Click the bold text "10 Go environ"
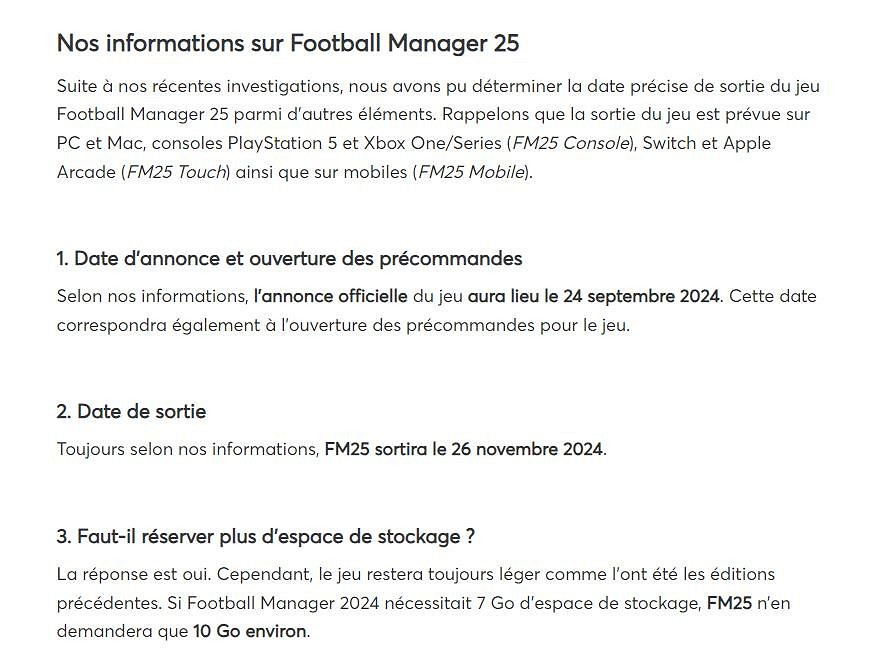The height and width of the screenshot is (650, 896). pyautogui.click(x=251, y=632)
